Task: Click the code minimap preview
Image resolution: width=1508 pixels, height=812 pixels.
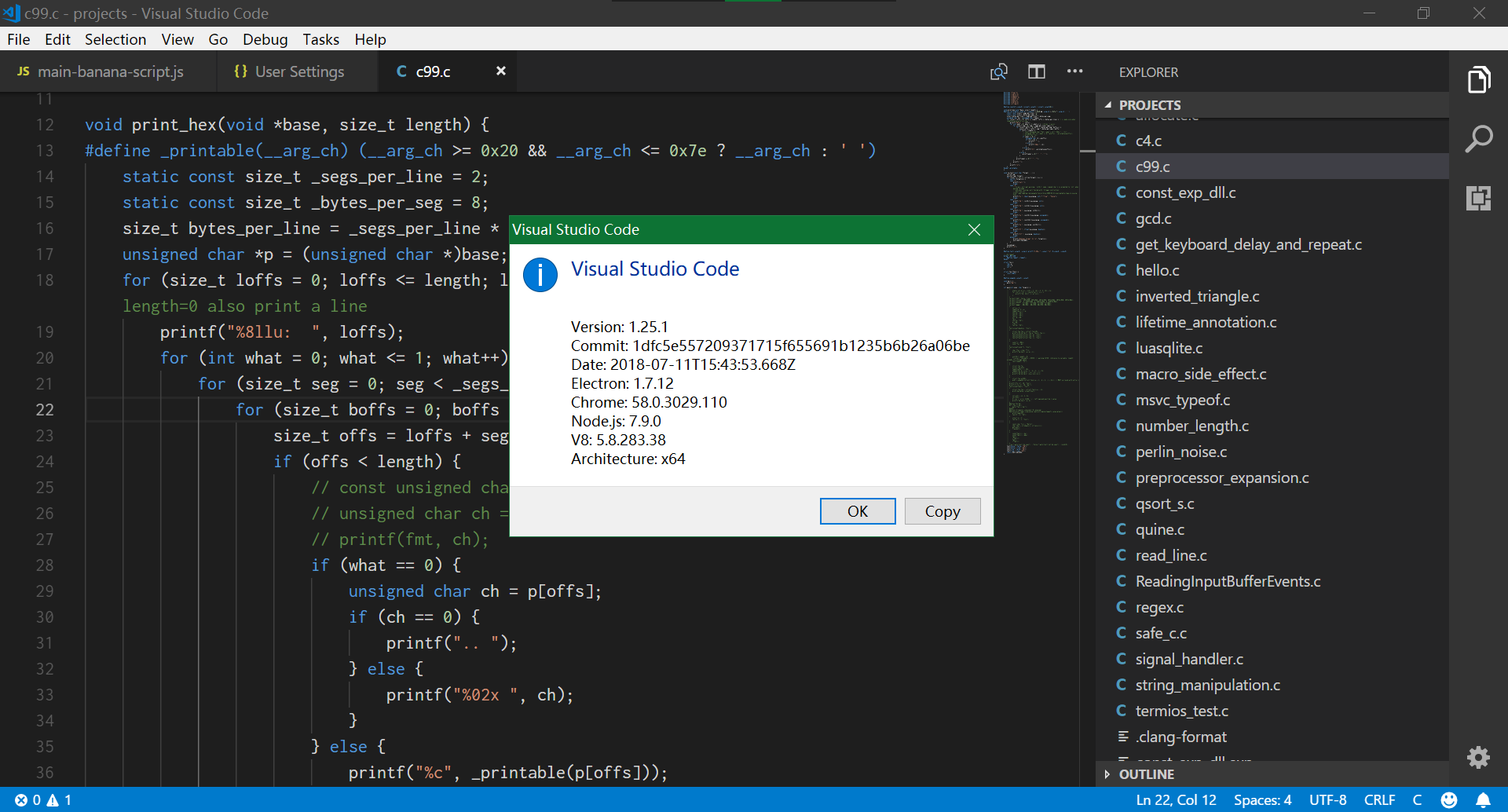Action: [1041, 273]
